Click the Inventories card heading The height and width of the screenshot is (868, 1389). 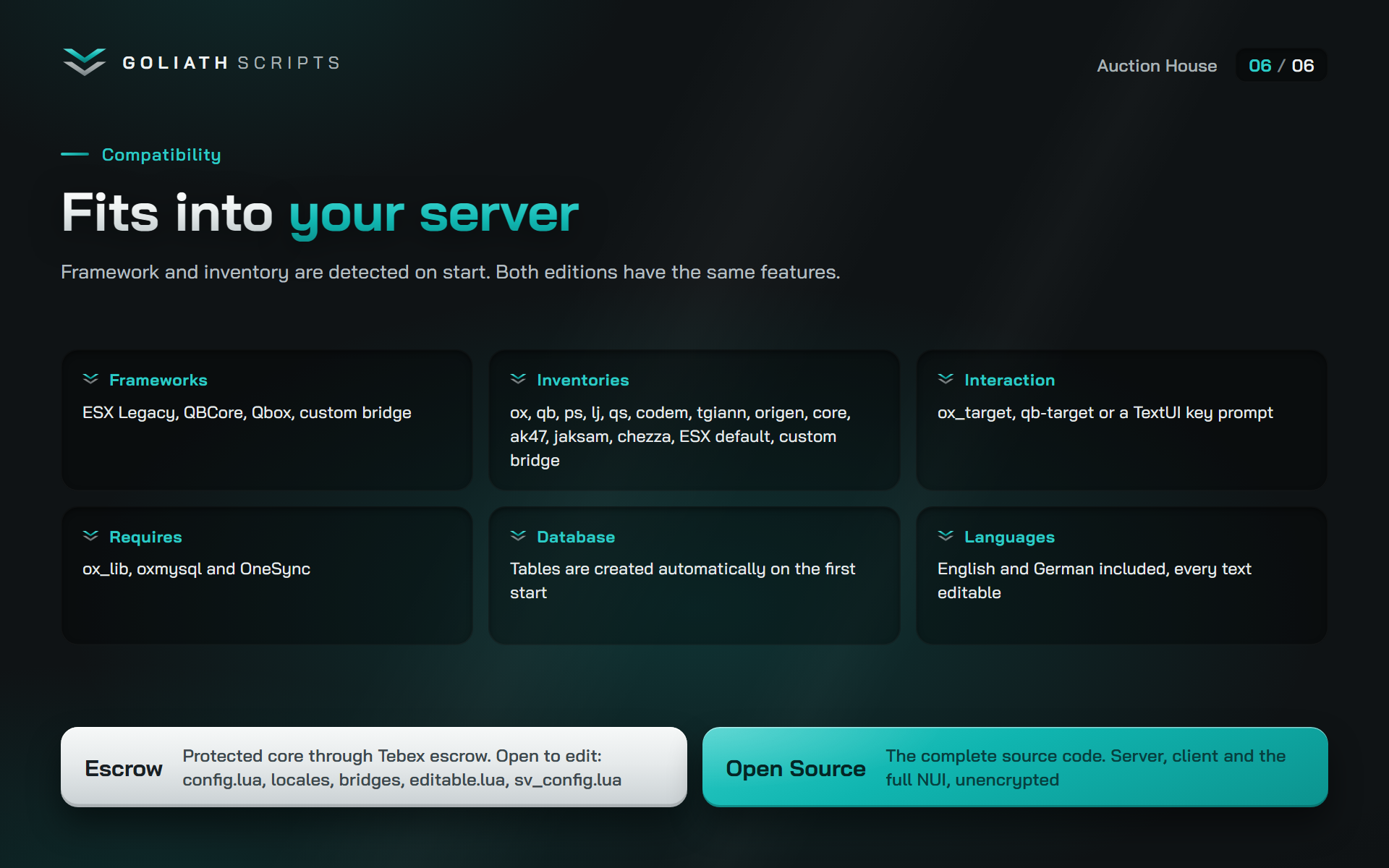point(583,380)
